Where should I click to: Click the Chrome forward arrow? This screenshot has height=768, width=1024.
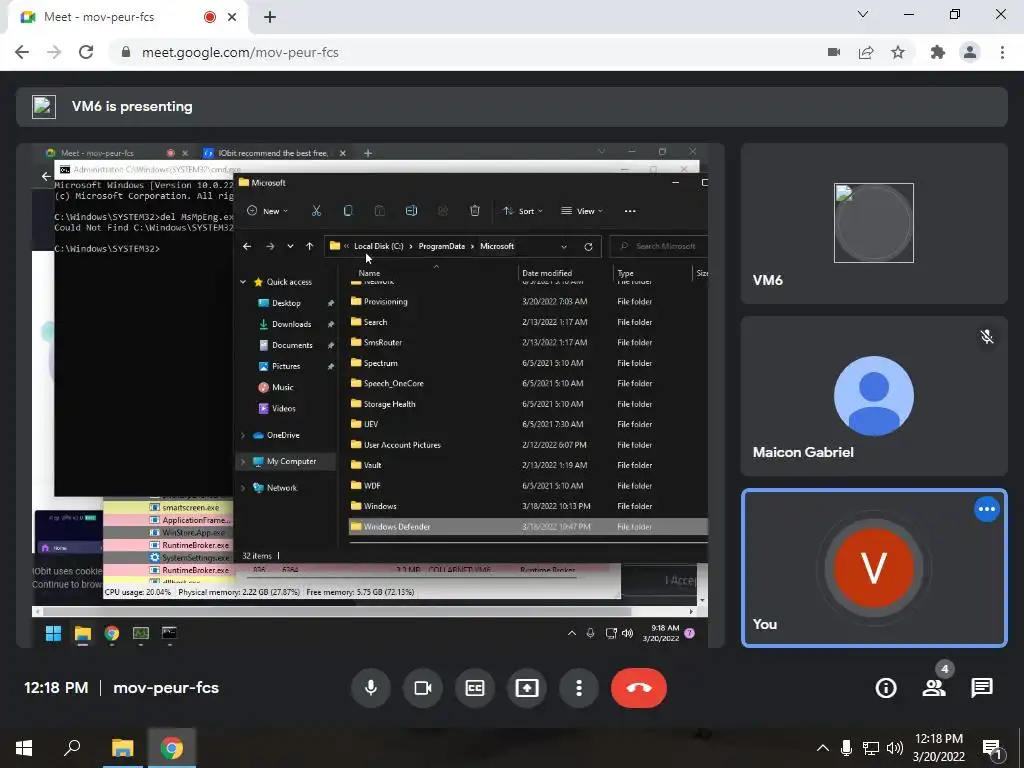pyautogui.click(x=54, y=52)
